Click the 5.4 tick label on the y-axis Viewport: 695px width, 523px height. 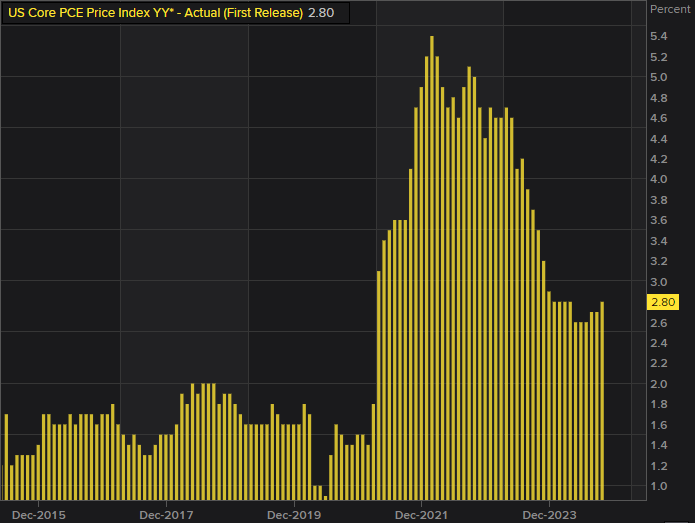click(x=659, y=36)
